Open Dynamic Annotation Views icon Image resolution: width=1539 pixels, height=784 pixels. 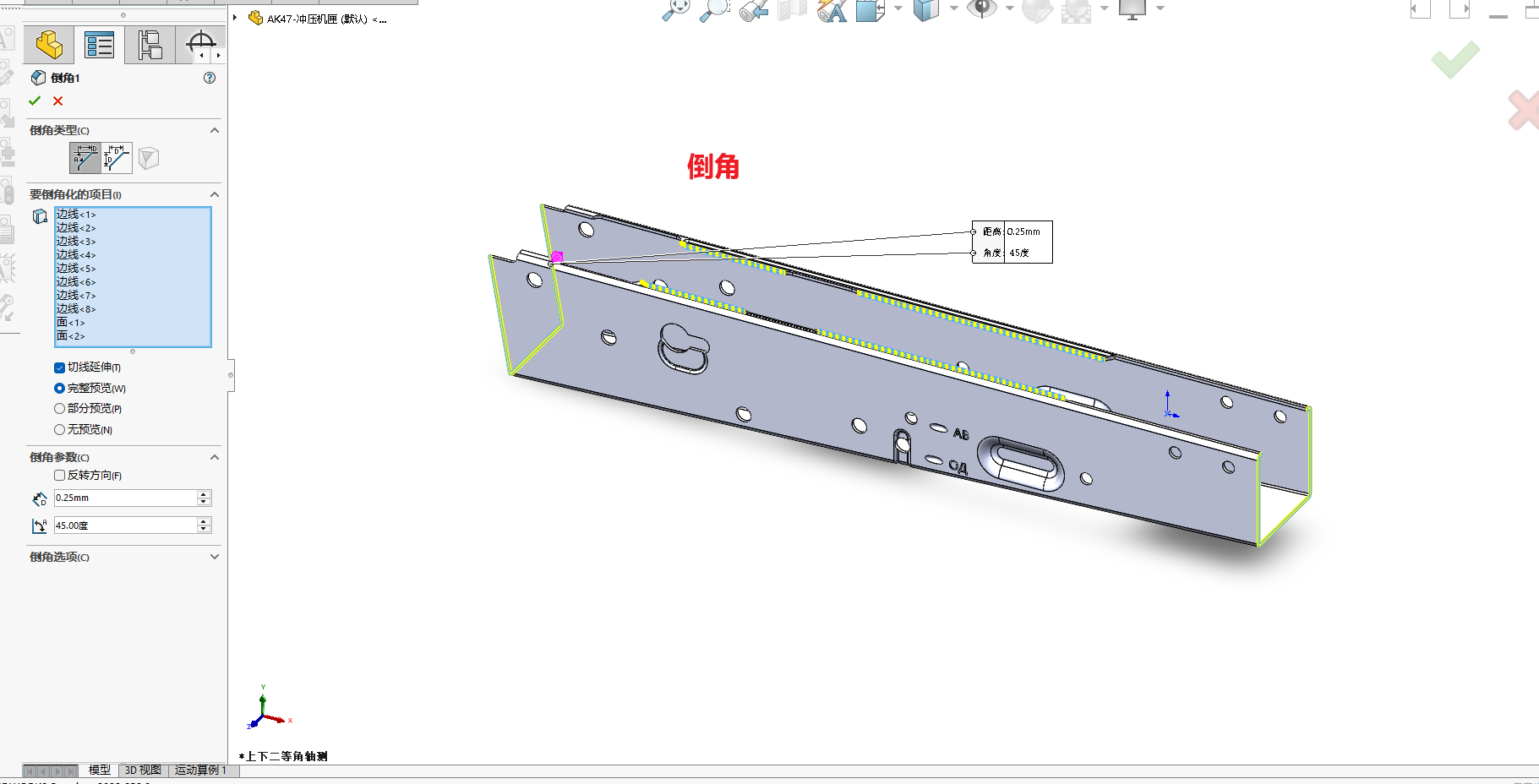tap(832, 9)
